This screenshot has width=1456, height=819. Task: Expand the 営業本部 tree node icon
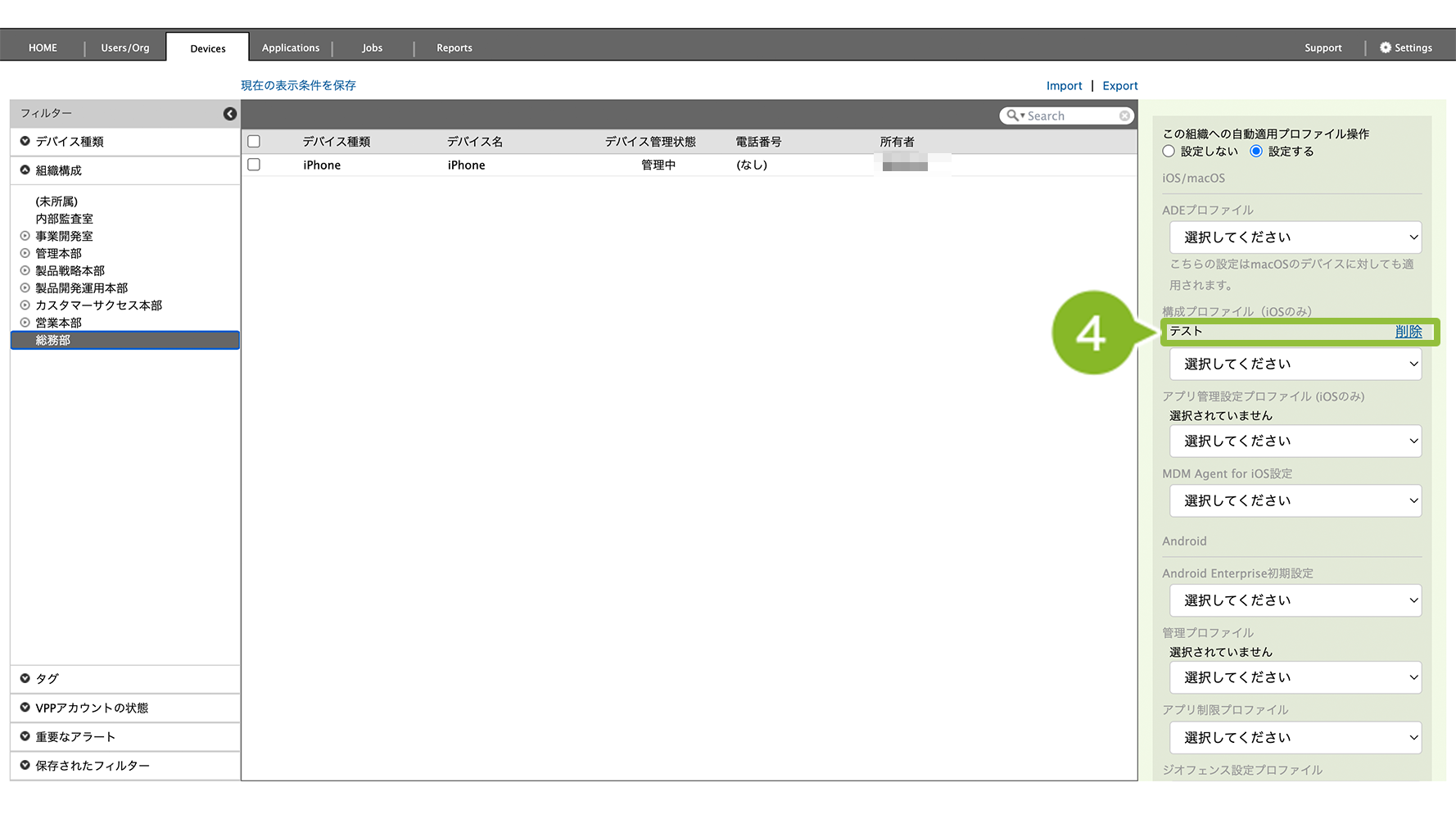(x=25, y=323)
